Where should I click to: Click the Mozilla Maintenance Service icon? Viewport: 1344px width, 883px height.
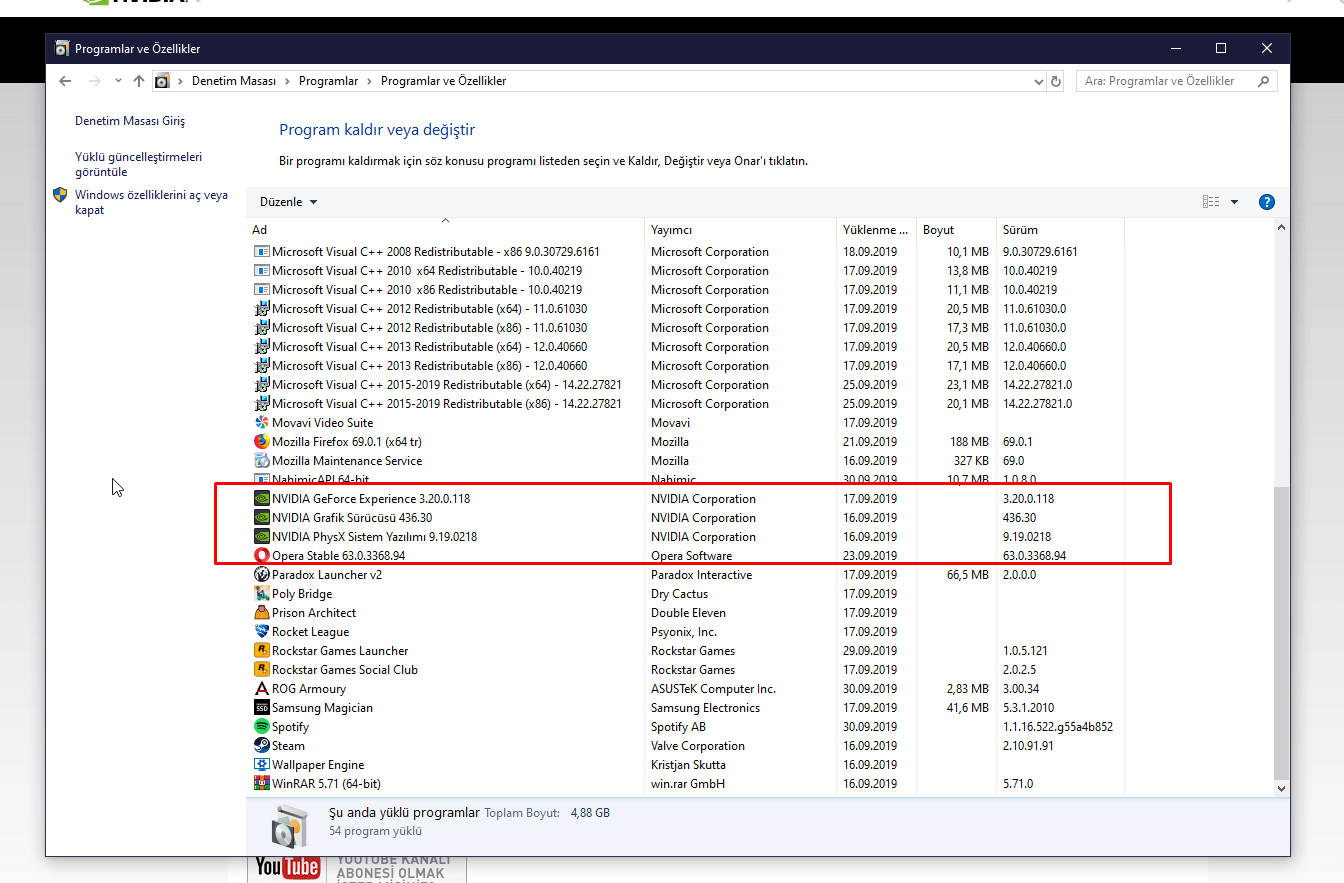point(262,461)
